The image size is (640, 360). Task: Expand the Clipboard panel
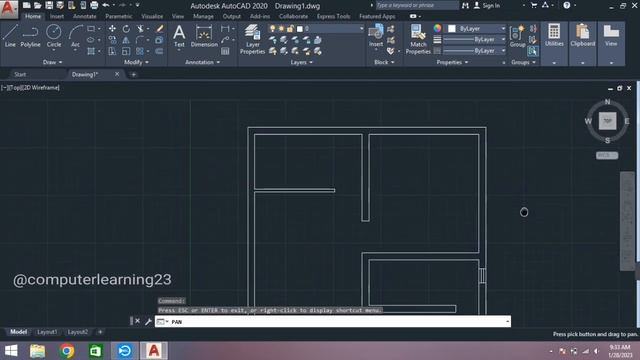[582, 63]
